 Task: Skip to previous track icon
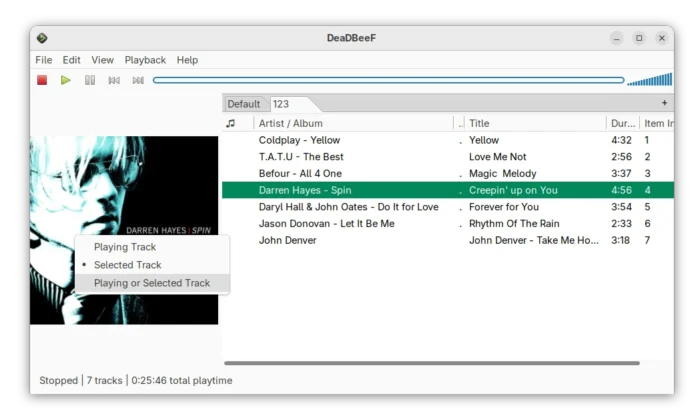click(x=114, y=80)
